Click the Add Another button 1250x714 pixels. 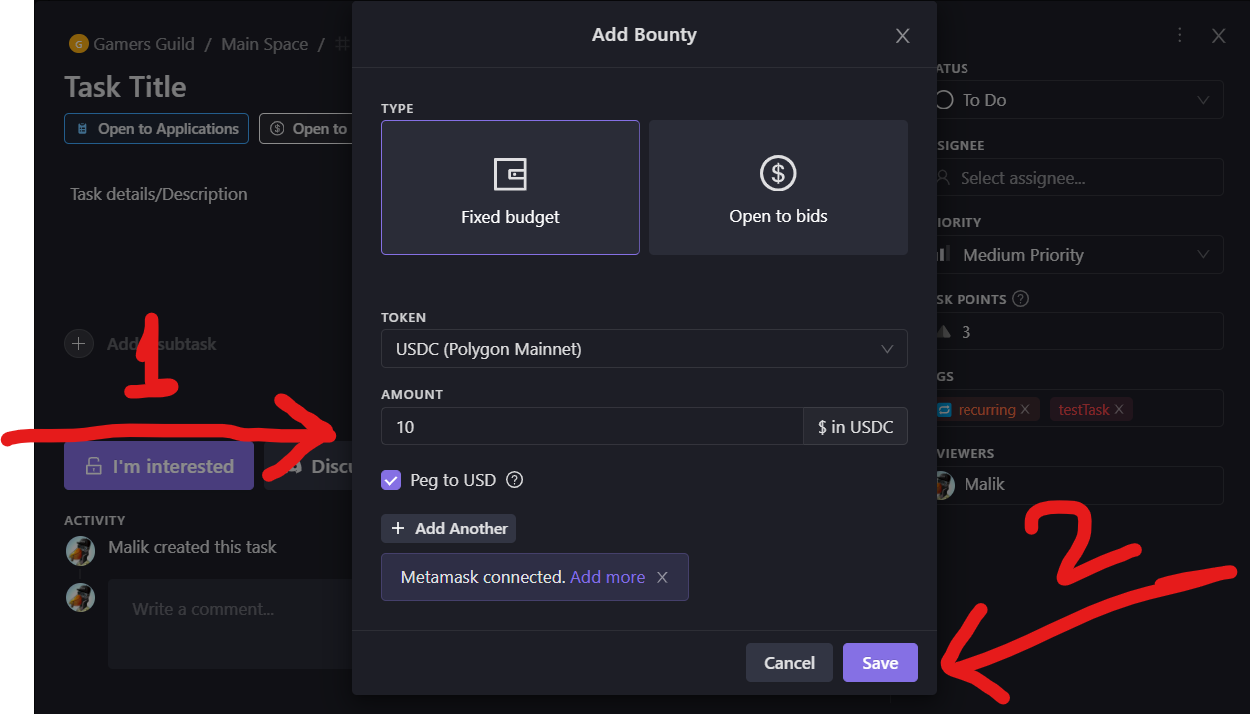click(449, 528)
